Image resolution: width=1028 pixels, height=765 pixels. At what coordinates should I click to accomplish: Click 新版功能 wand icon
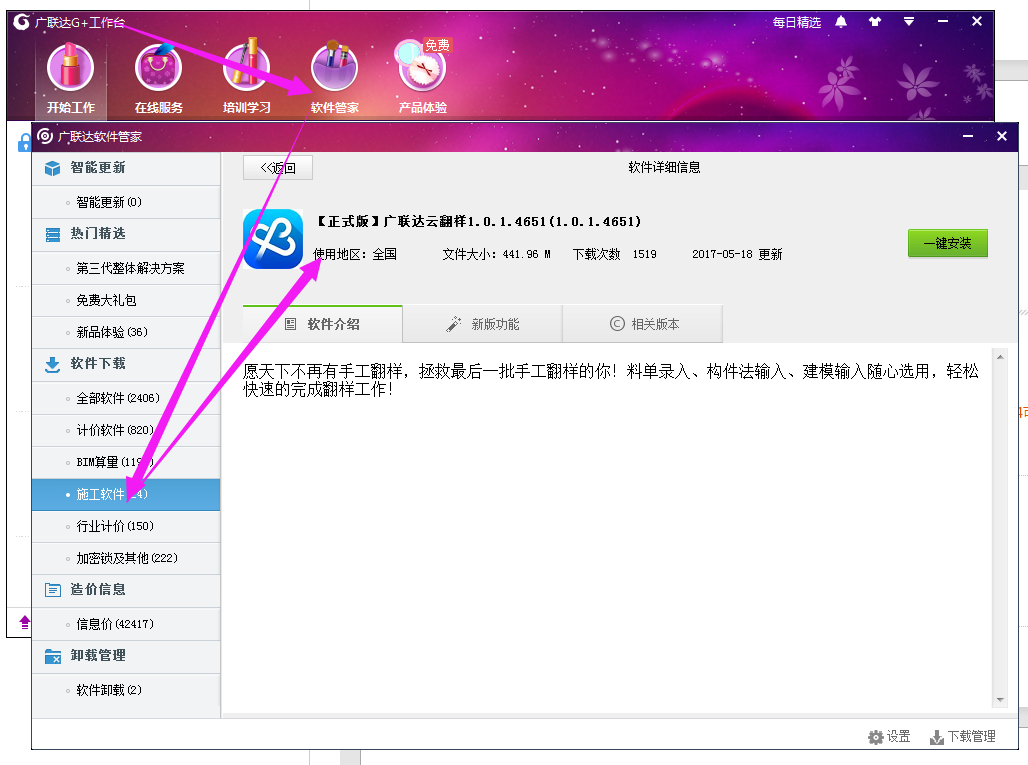pos(454,324)
